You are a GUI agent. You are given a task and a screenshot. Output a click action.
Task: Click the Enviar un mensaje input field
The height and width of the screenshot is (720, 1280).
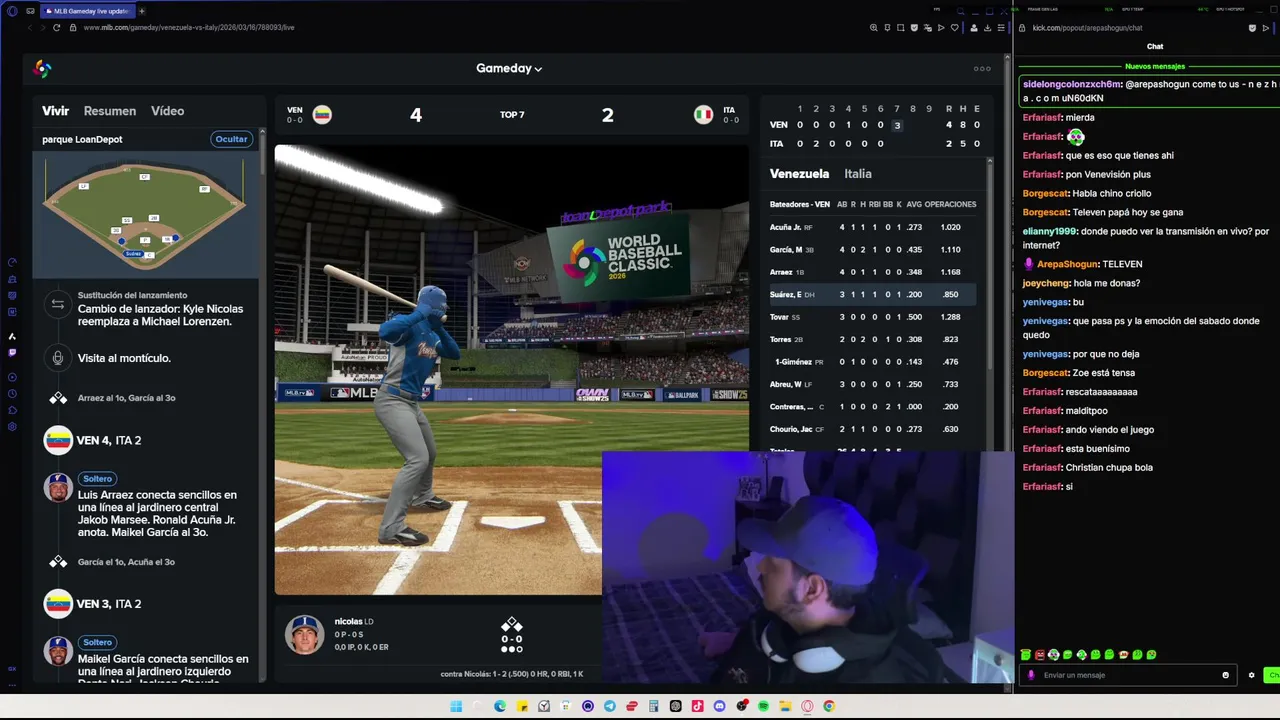[1130, 675]
